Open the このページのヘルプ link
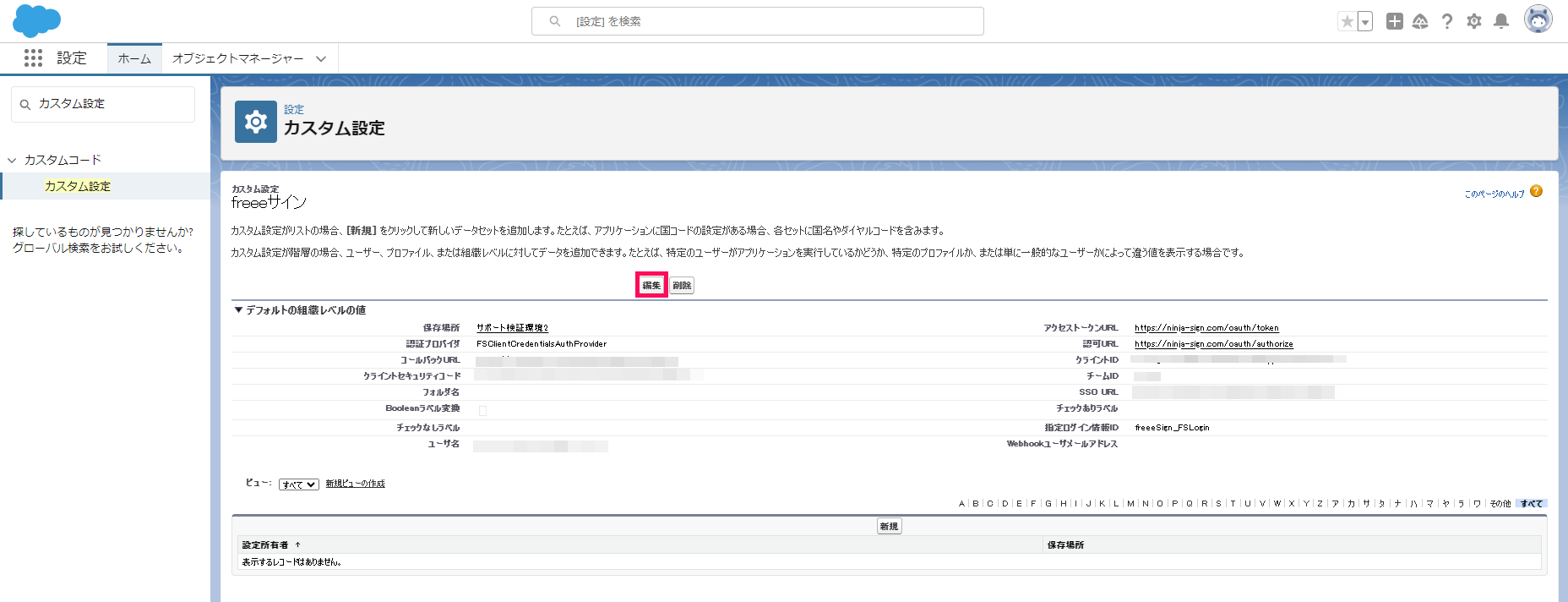The height and width of the screenshot is (602, 1568). click(x=1494, y=194)
